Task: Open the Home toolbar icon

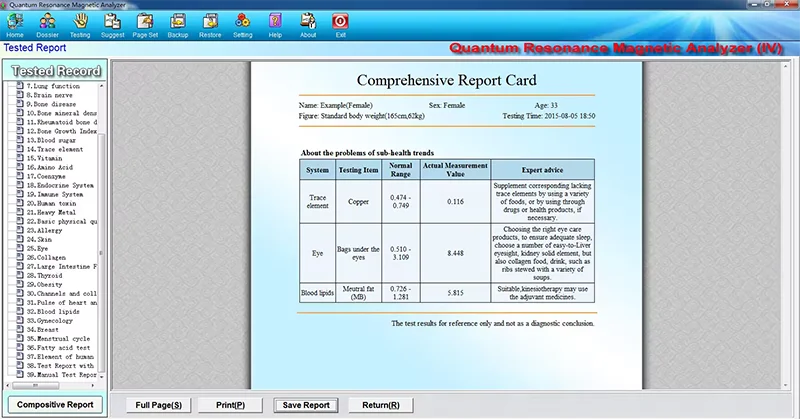Action: (15, 22)
